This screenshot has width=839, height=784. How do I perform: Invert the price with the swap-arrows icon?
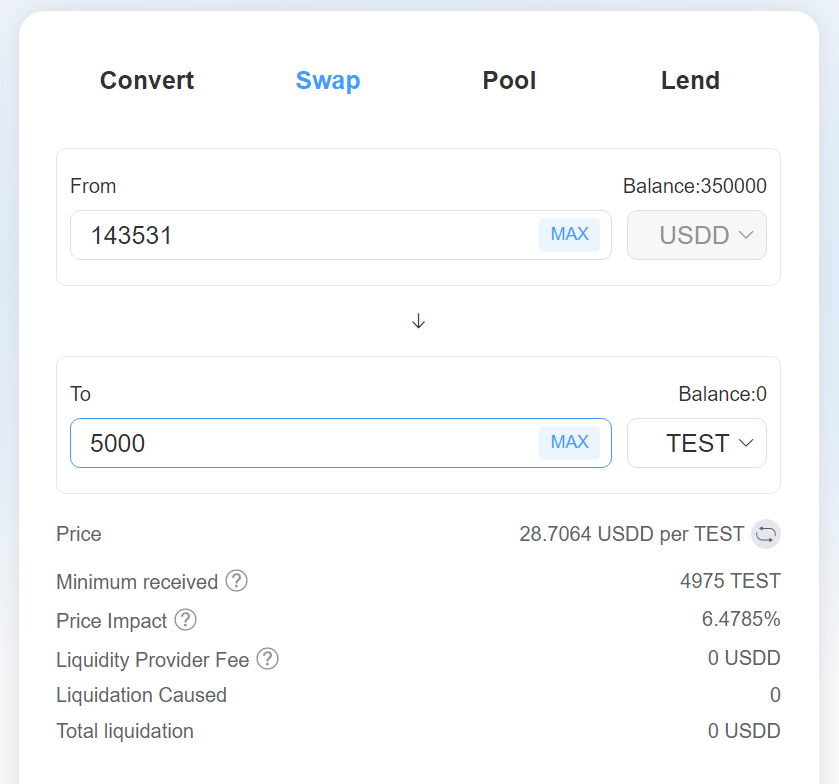[766, 534]
